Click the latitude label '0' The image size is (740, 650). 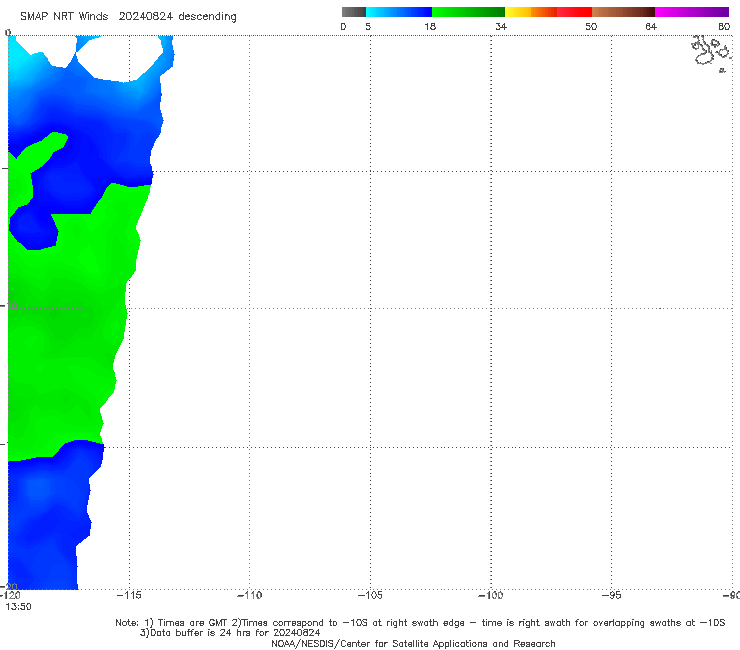8,33
